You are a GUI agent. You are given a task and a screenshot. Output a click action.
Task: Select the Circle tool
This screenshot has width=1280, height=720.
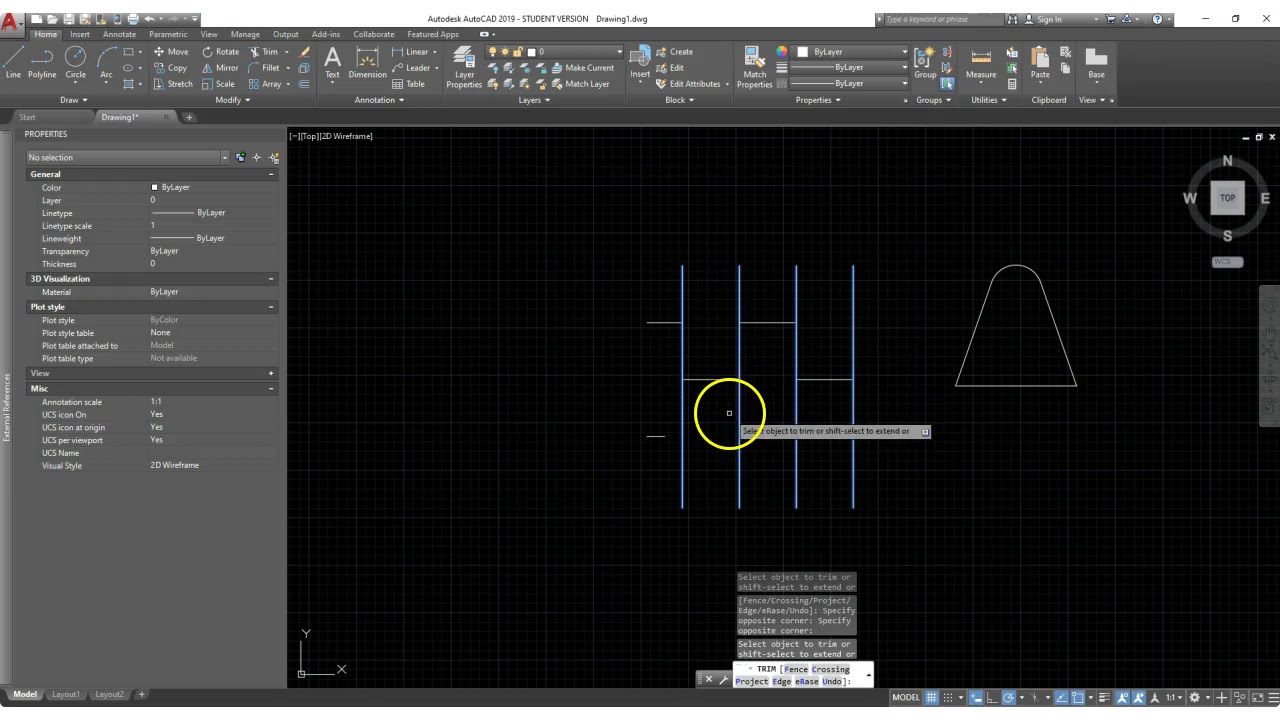click(76, 61)
